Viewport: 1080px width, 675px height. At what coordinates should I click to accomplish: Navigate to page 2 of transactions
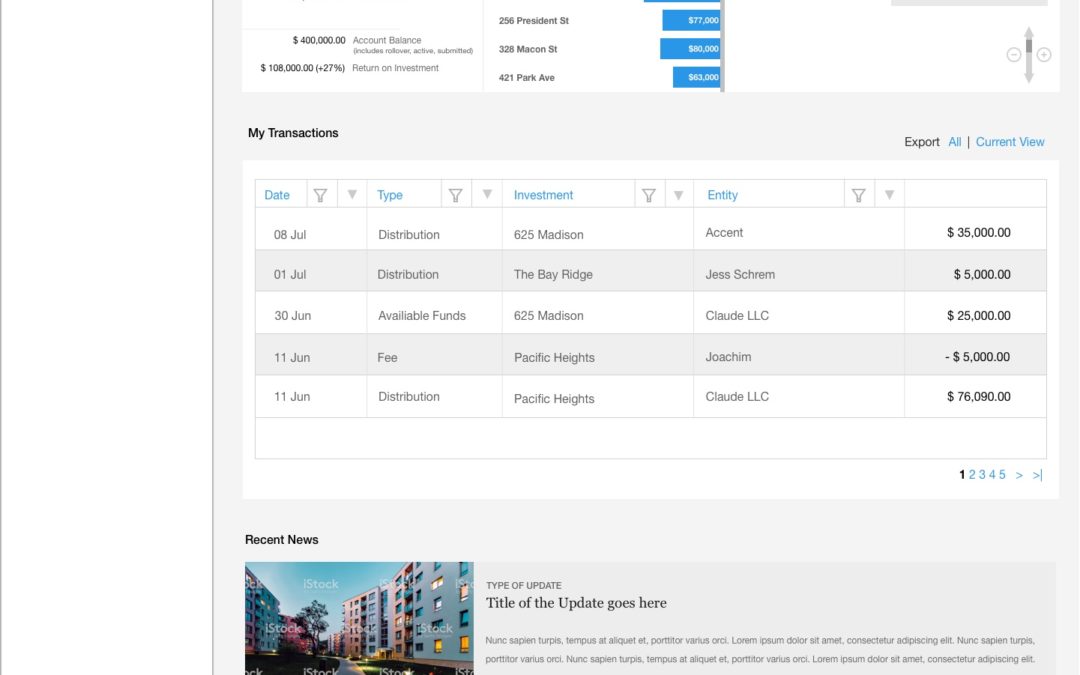point(972,474)
